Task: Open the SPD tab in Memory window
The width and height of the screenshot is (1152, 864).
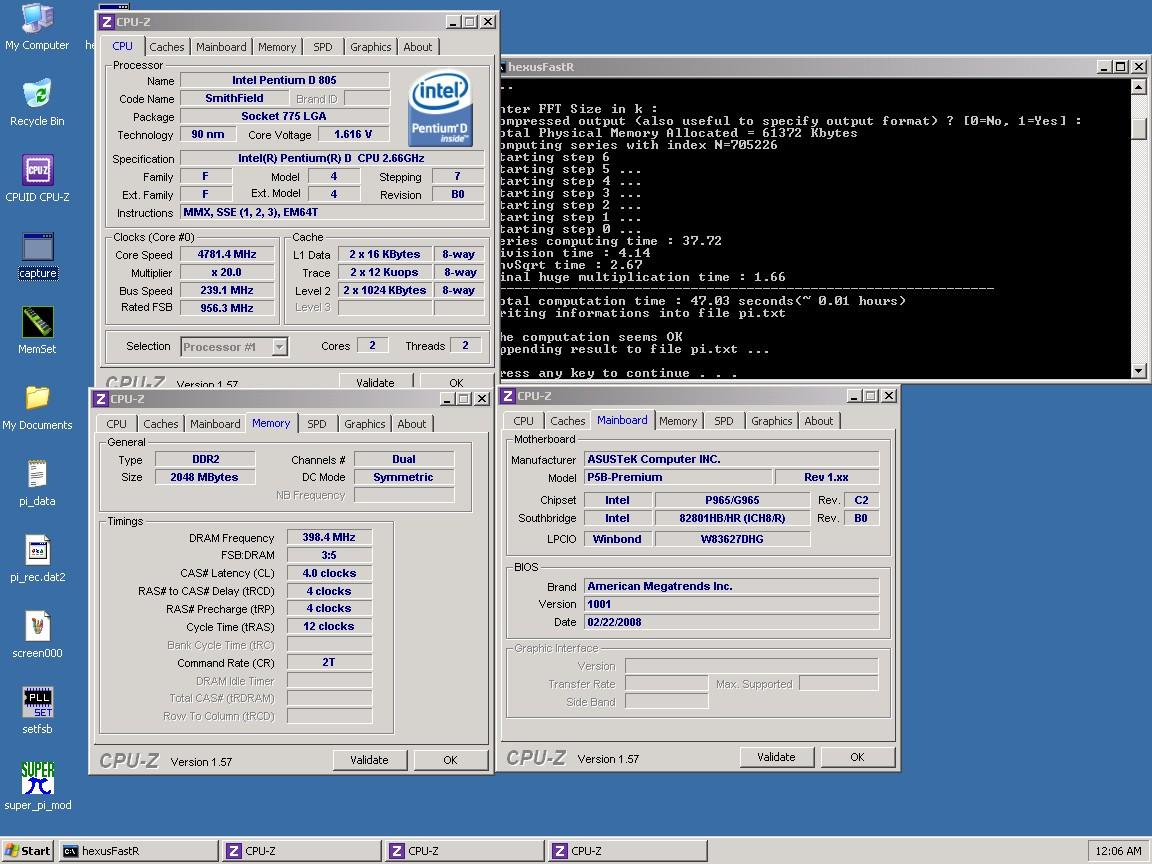Action: (317, 424)
